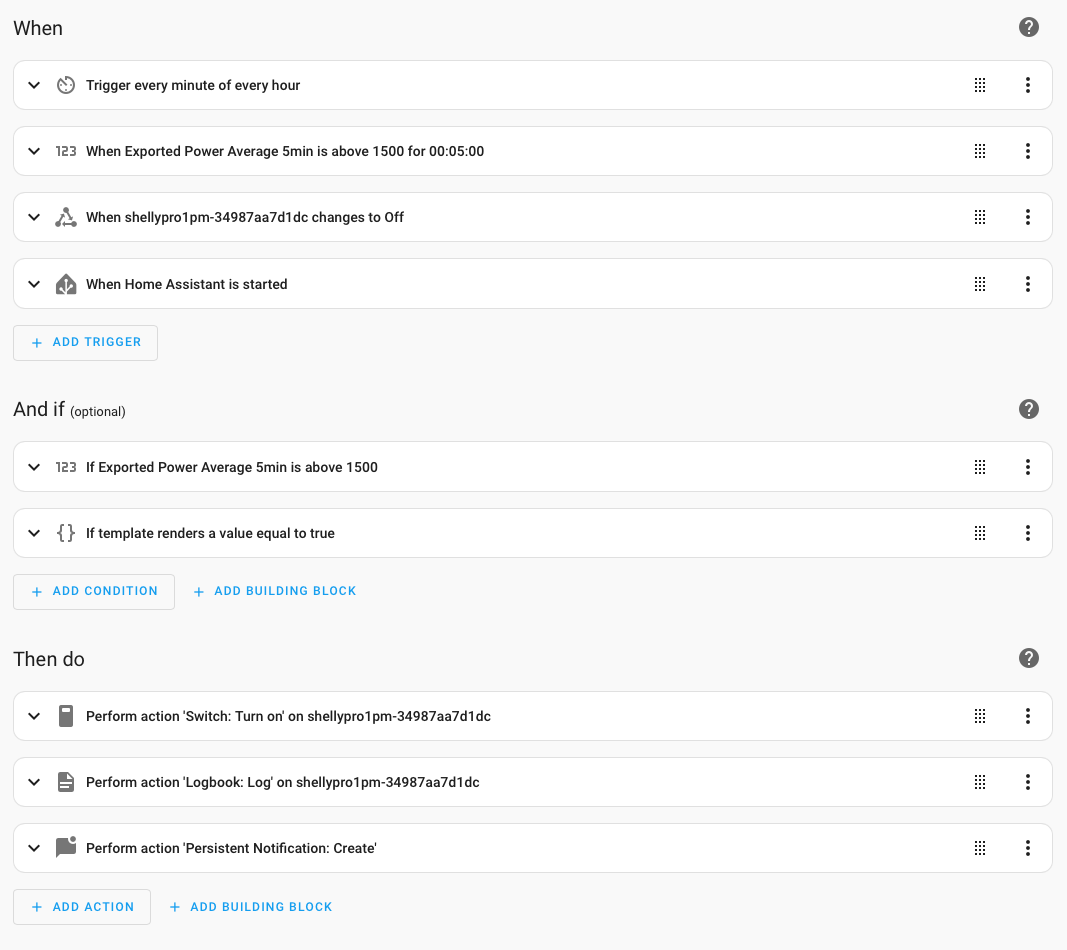
Task: Click Add Building Block under conditions
Action: 274,591
